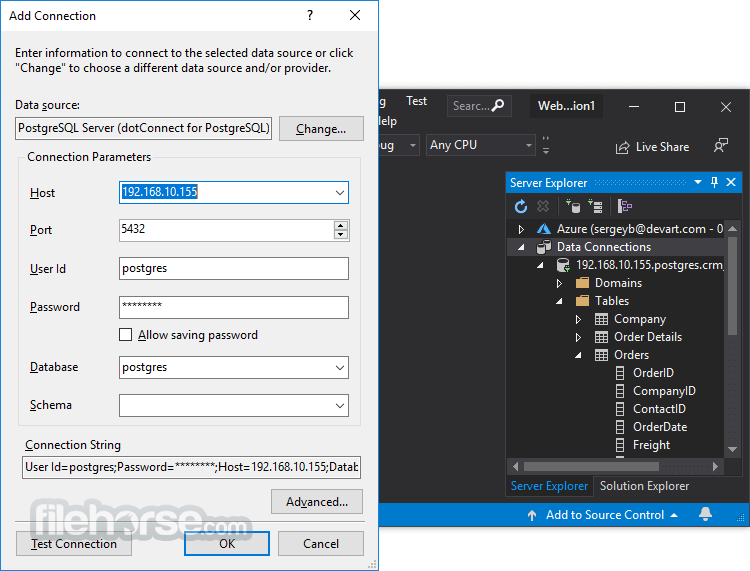This screenshot has height=571, width=750.
Task: Confirm the connection with OK
Action: pos(227,544)
